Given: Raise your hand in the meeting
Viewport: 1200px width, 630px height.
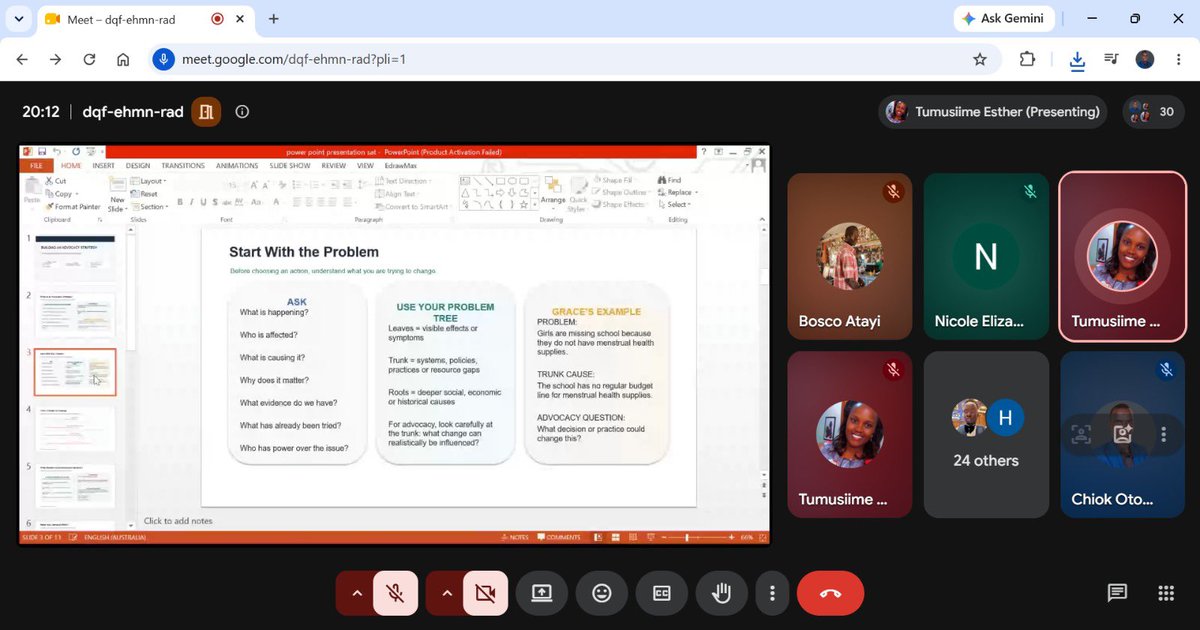Looking at the screenshot, I should [x=721, y=593].
